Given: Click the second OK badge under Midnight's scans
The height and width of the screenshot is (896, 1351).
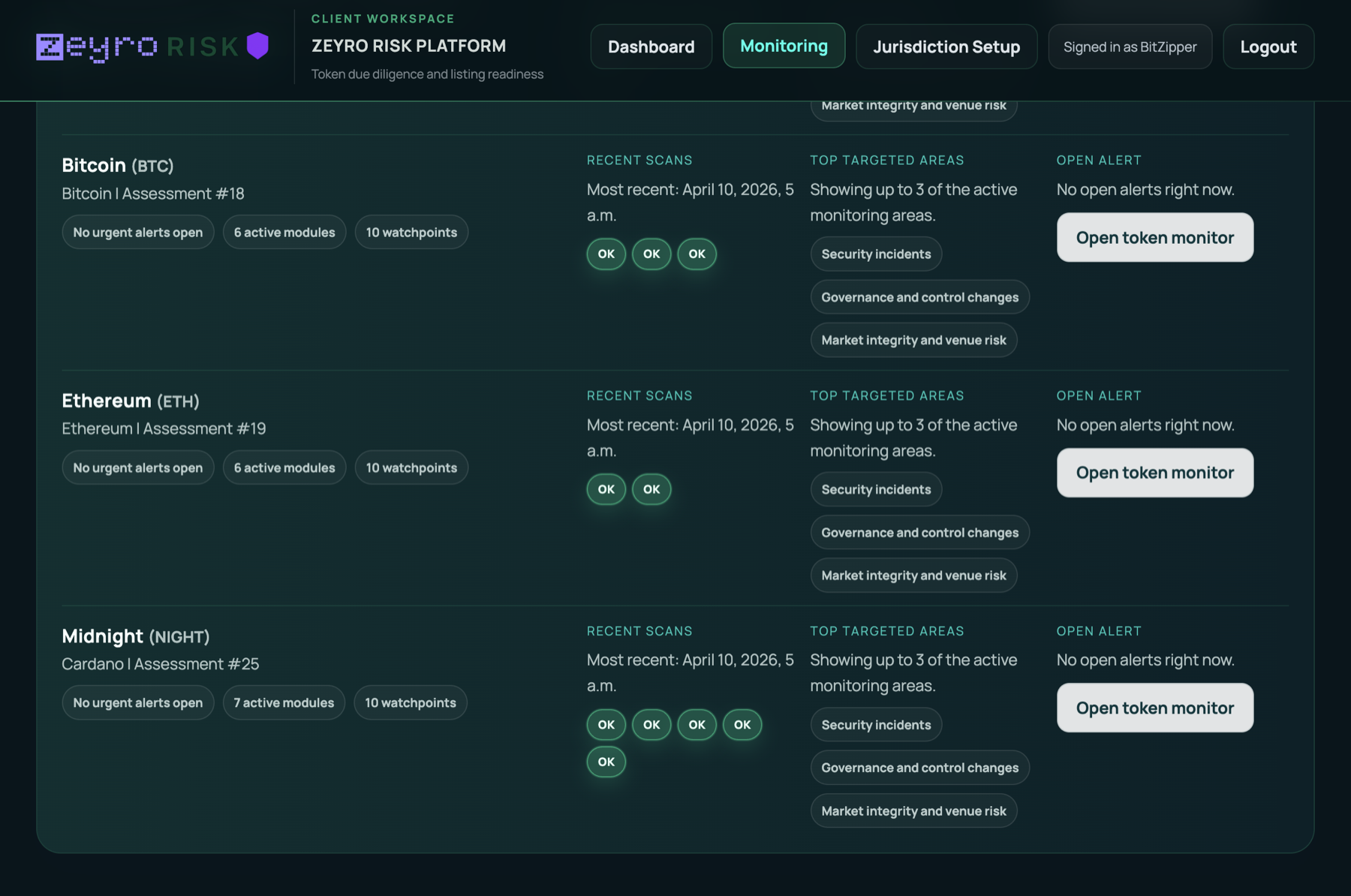Looking at the screenshot, I should pyautogui.click(x=651, y=724).
